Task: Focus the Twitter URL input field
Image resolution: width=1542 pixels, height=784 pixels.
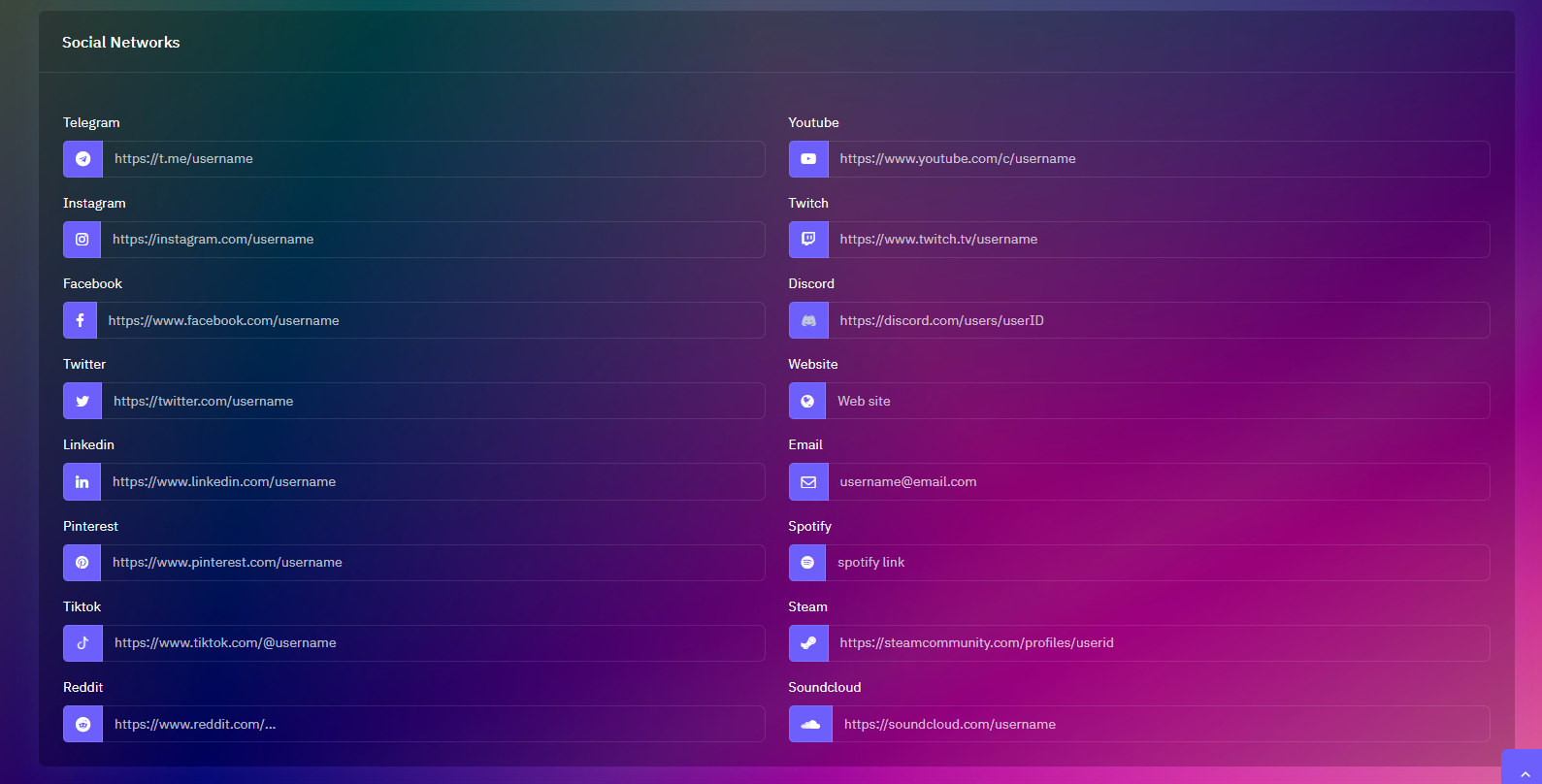Action: [x=434, y=401]
